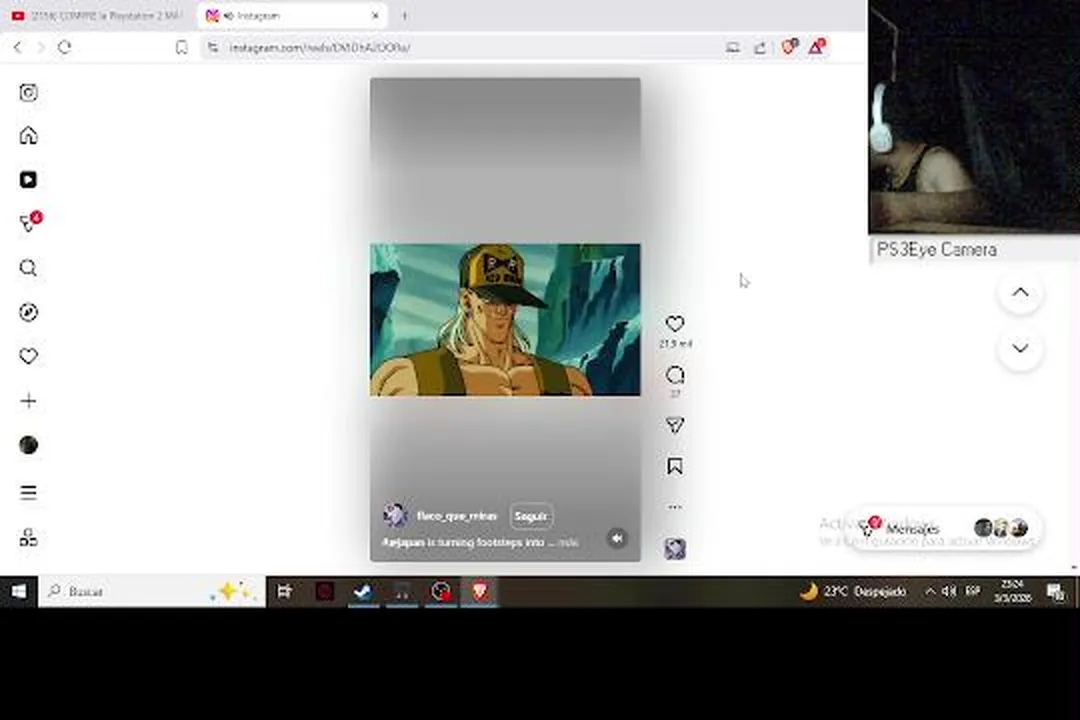Follow the account with Seguir button

tap(531, 516)
